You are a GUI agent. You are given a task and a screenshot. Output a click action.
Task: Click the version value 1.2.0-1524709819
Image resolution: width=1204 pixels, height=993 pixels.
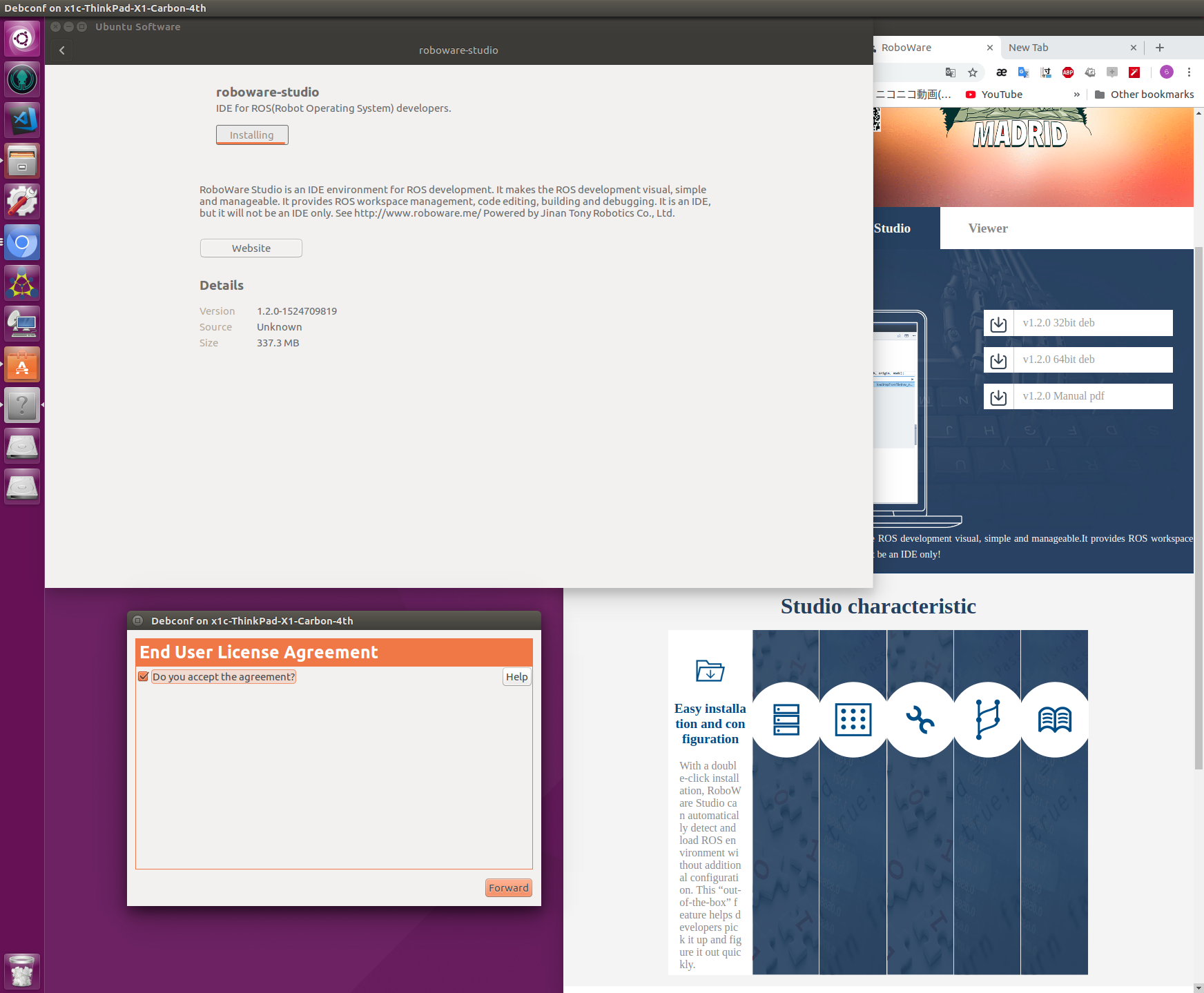pyautogui.click(x=297, y=311)
